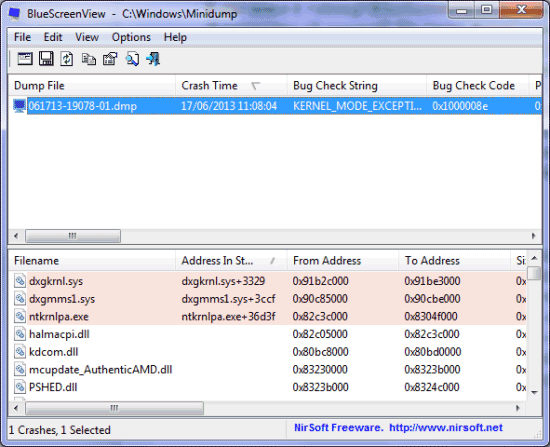Image resolution: width=550 pixels, height=447 pixels.
Task: Open the Advanced Options toolbar icon
Action: 25,59
